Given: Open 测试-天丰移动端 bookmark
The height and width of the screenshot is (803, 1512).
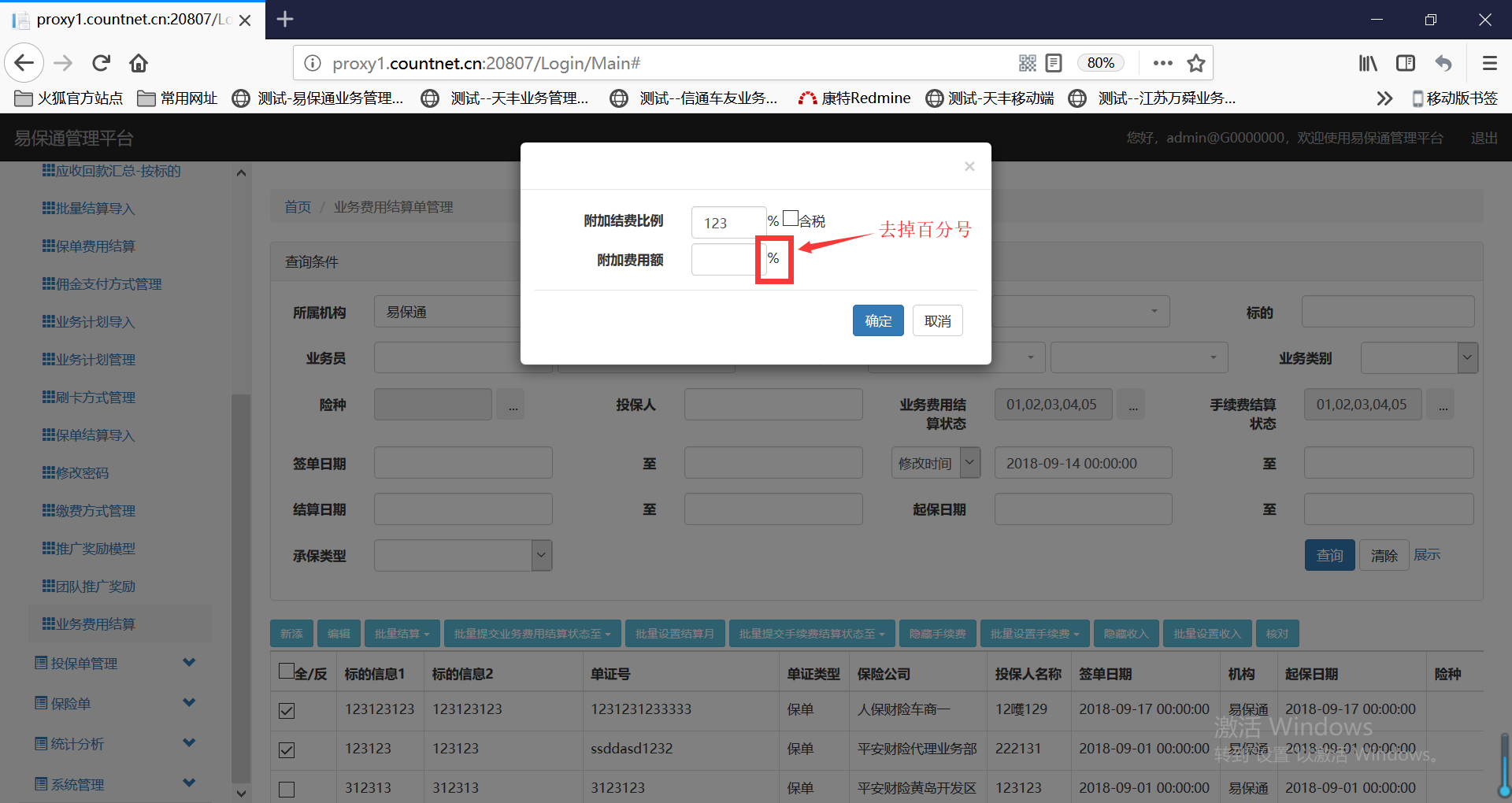Looking at the screenshot, I should coord(990,98).
